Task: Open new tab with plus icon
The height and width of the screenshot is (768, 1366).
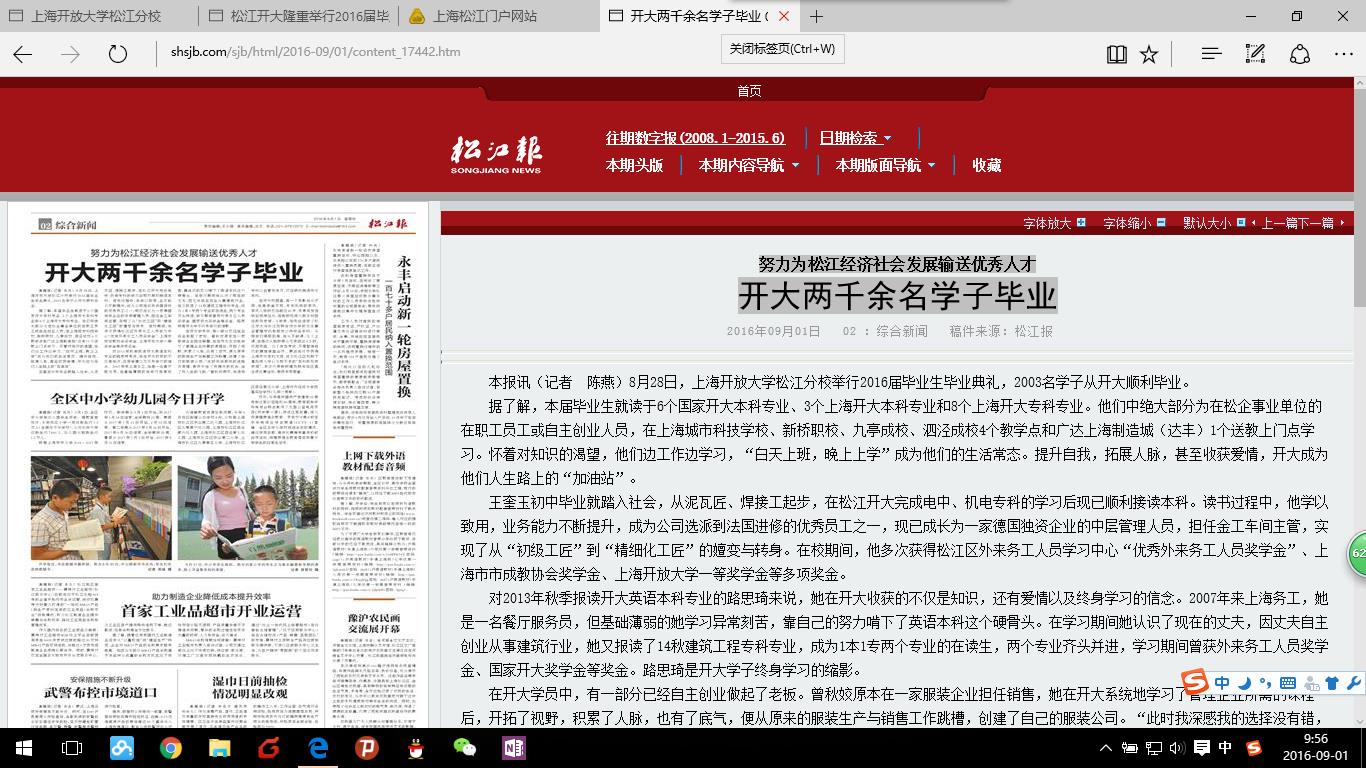Action: tap(816, 16)
